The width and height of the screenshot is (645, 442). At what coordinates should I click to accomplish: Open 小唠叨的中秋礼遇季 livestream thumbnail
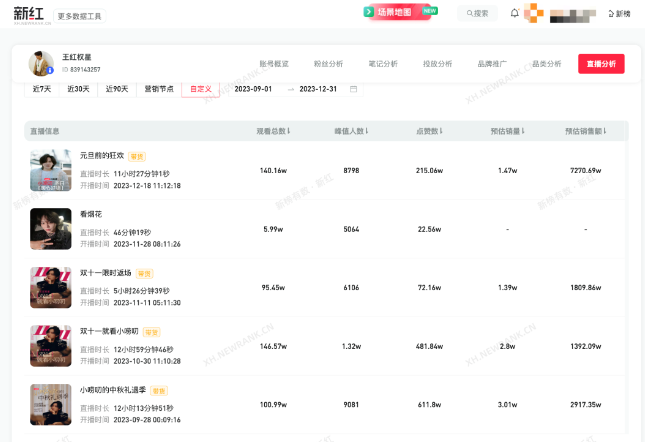click(51, 405)
